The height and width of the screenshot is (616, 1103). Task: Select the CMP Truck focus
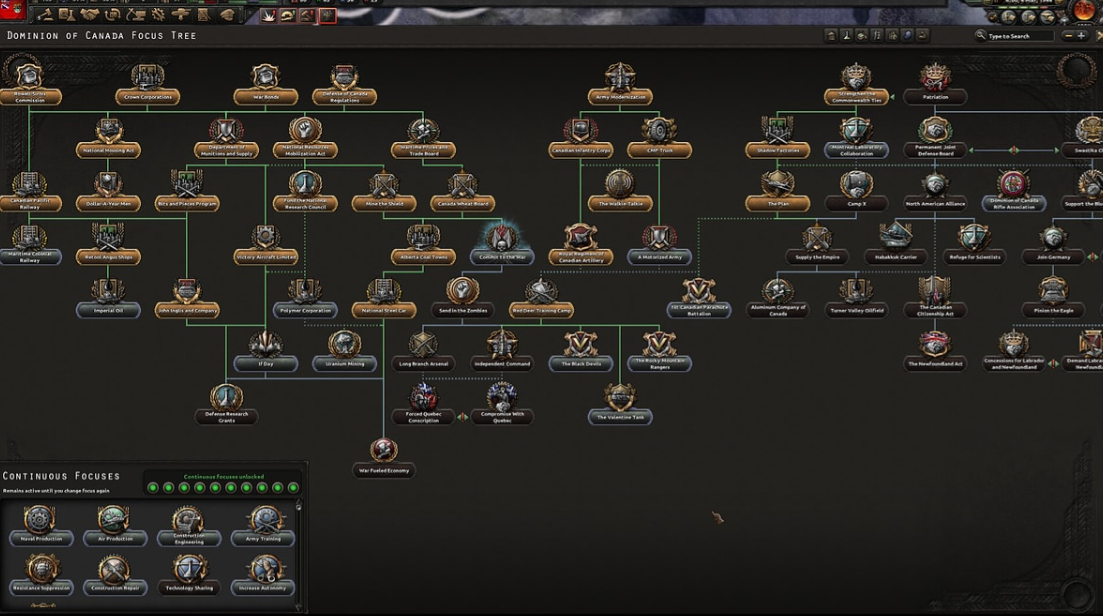tap(660, 138)
